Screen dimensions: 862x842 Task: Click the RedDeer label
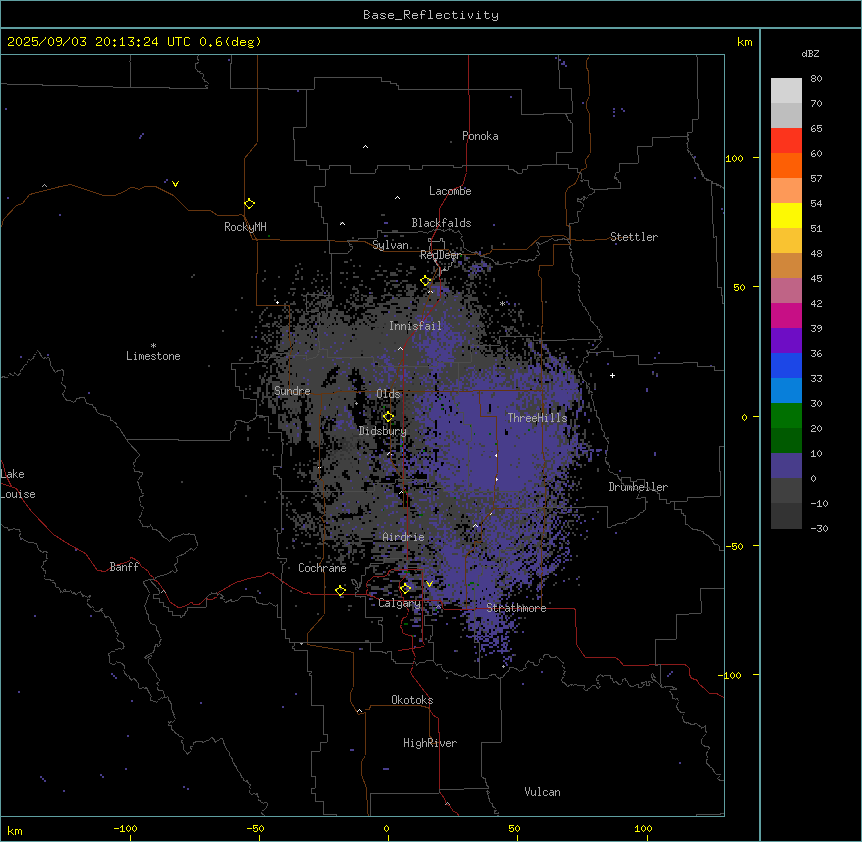coord(440,255)
